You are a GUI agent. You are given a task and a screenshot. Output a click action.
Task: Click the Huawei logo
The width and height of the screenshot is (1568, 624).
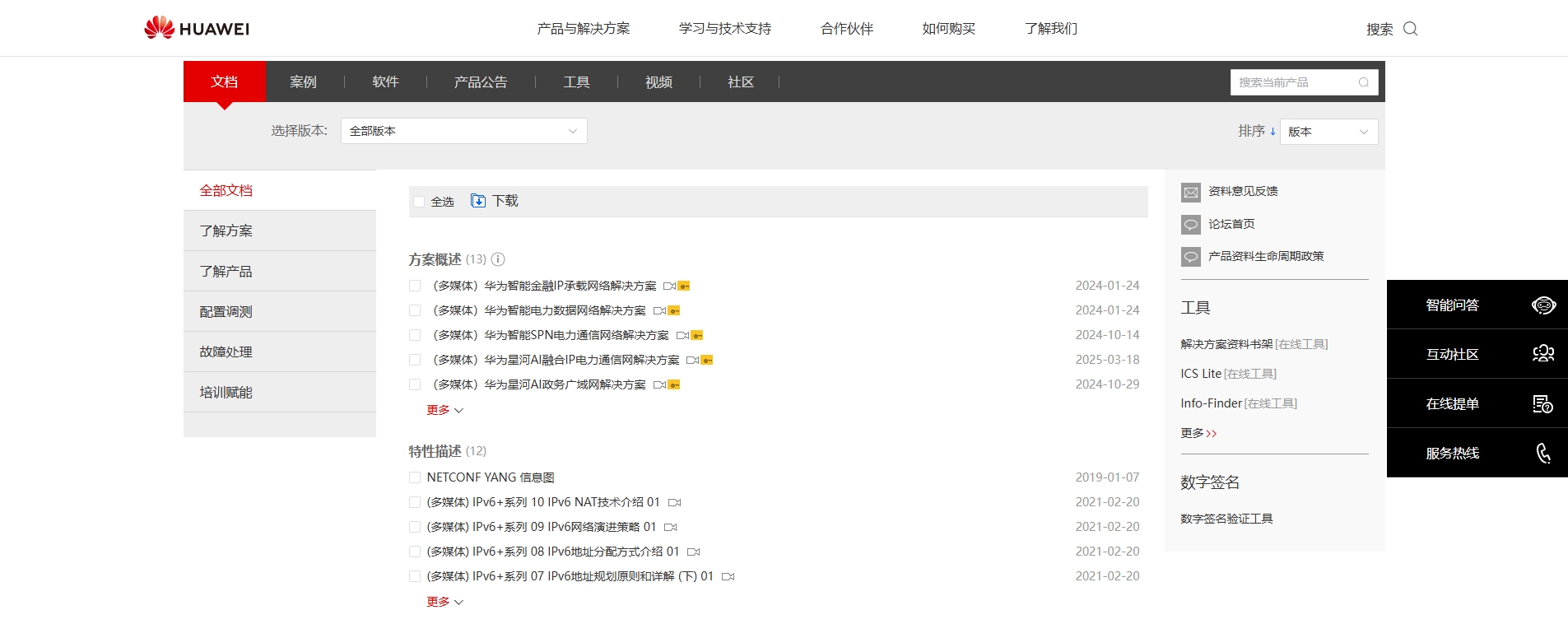coord(197,28)
